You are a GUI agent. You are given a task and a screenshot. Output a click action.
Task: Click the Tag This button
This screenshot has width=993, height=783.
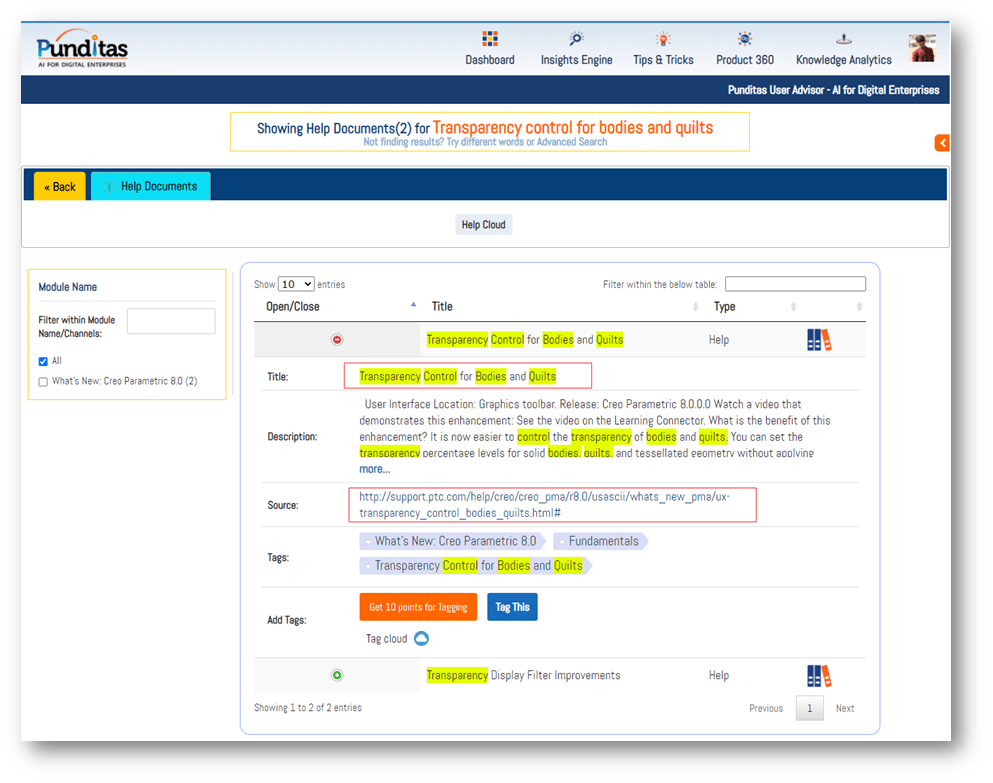pyautogui.click(x=512, y=607)
